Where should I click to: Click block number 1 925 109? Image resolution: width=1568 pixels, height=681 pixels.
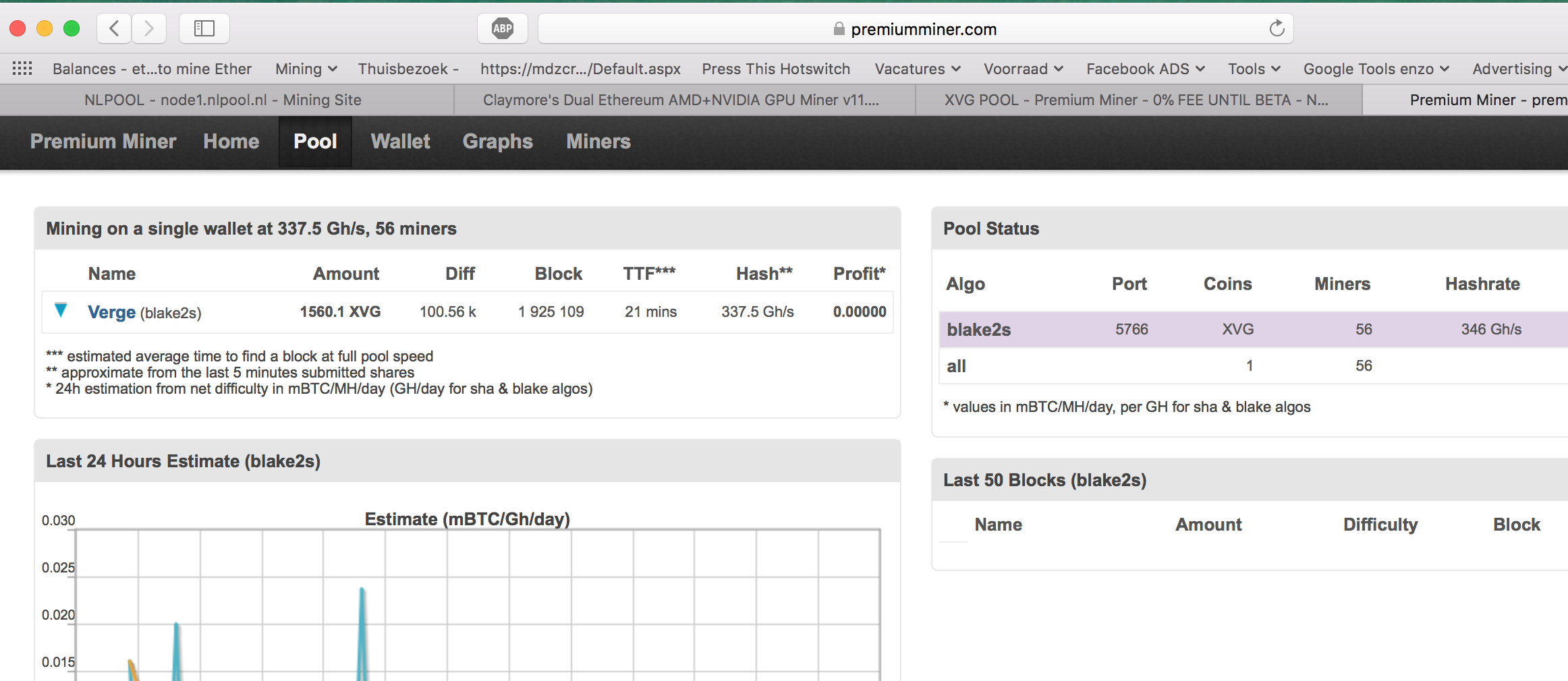(x=551, y=312)
